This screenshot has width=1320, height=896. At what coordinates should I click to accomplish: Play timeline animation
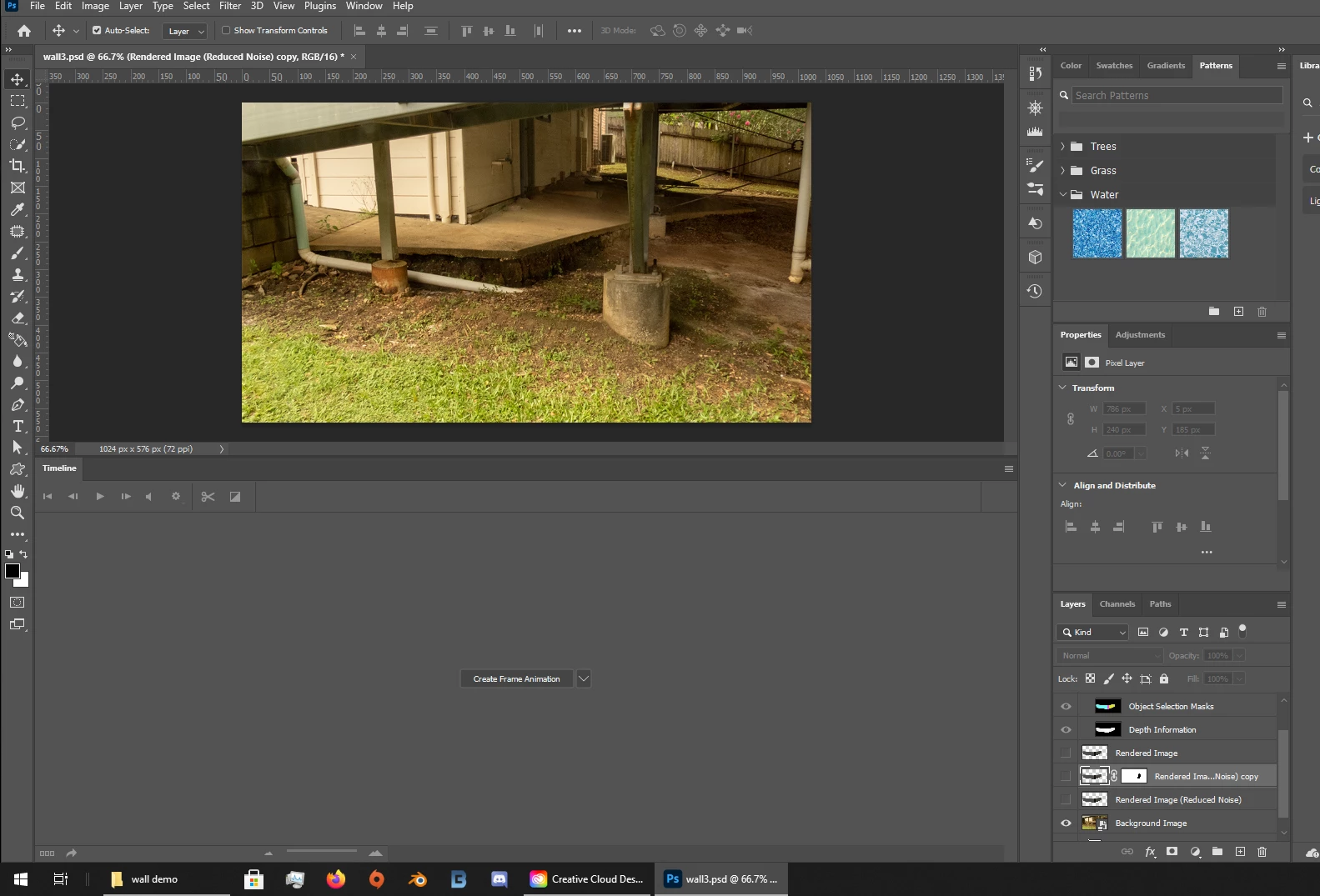(100, 497)
